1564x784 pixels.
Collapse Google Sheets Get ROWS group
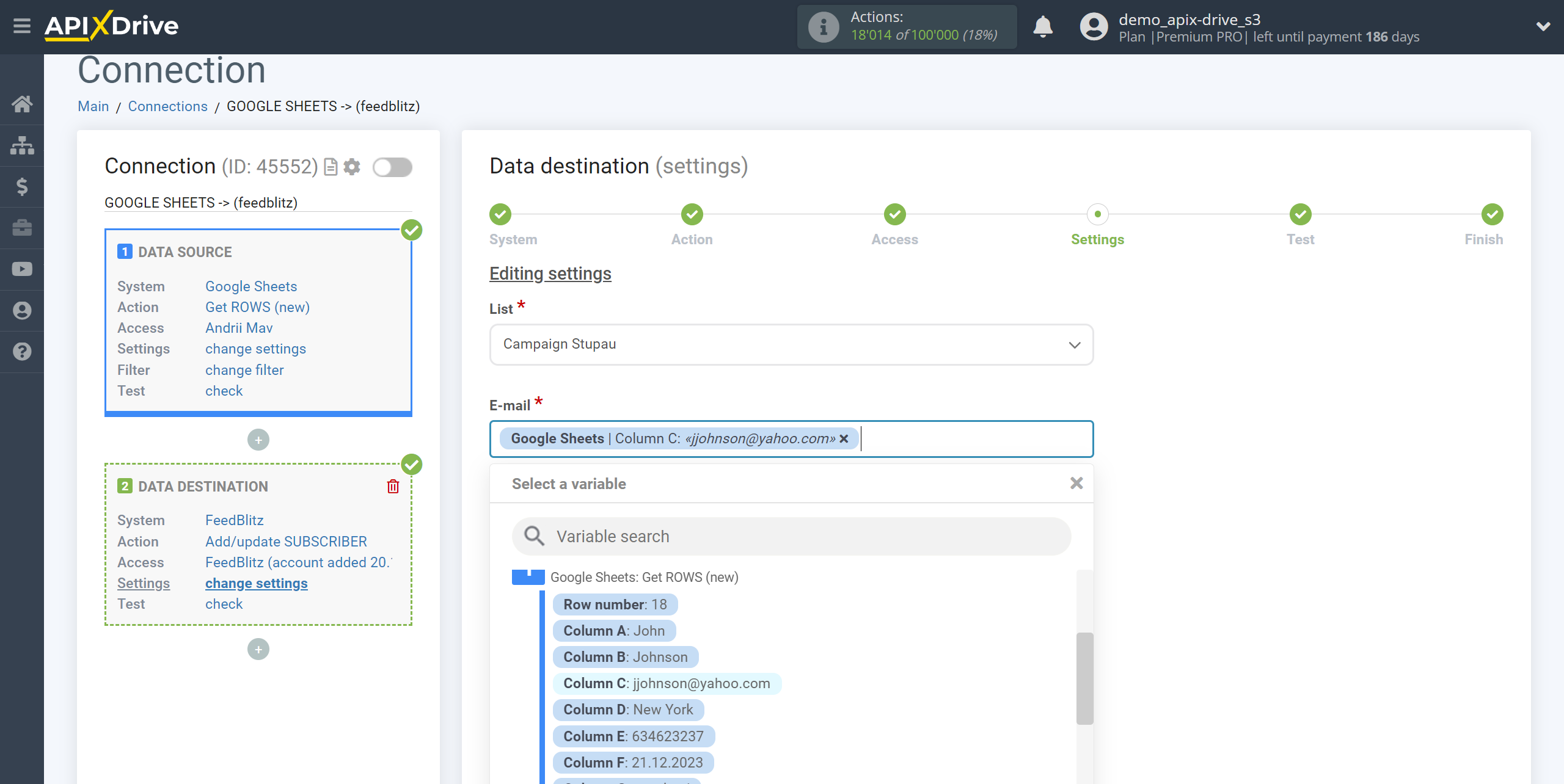(x=528, y=577)
